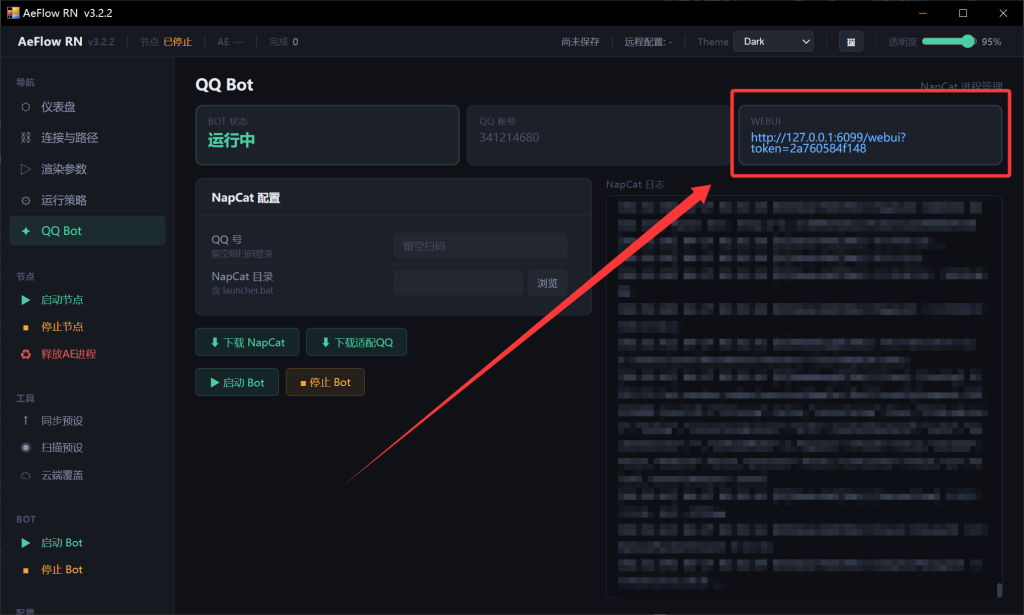Switch to the QQ Bot sidebar page

pyautogui.click(x=61, y=231)
